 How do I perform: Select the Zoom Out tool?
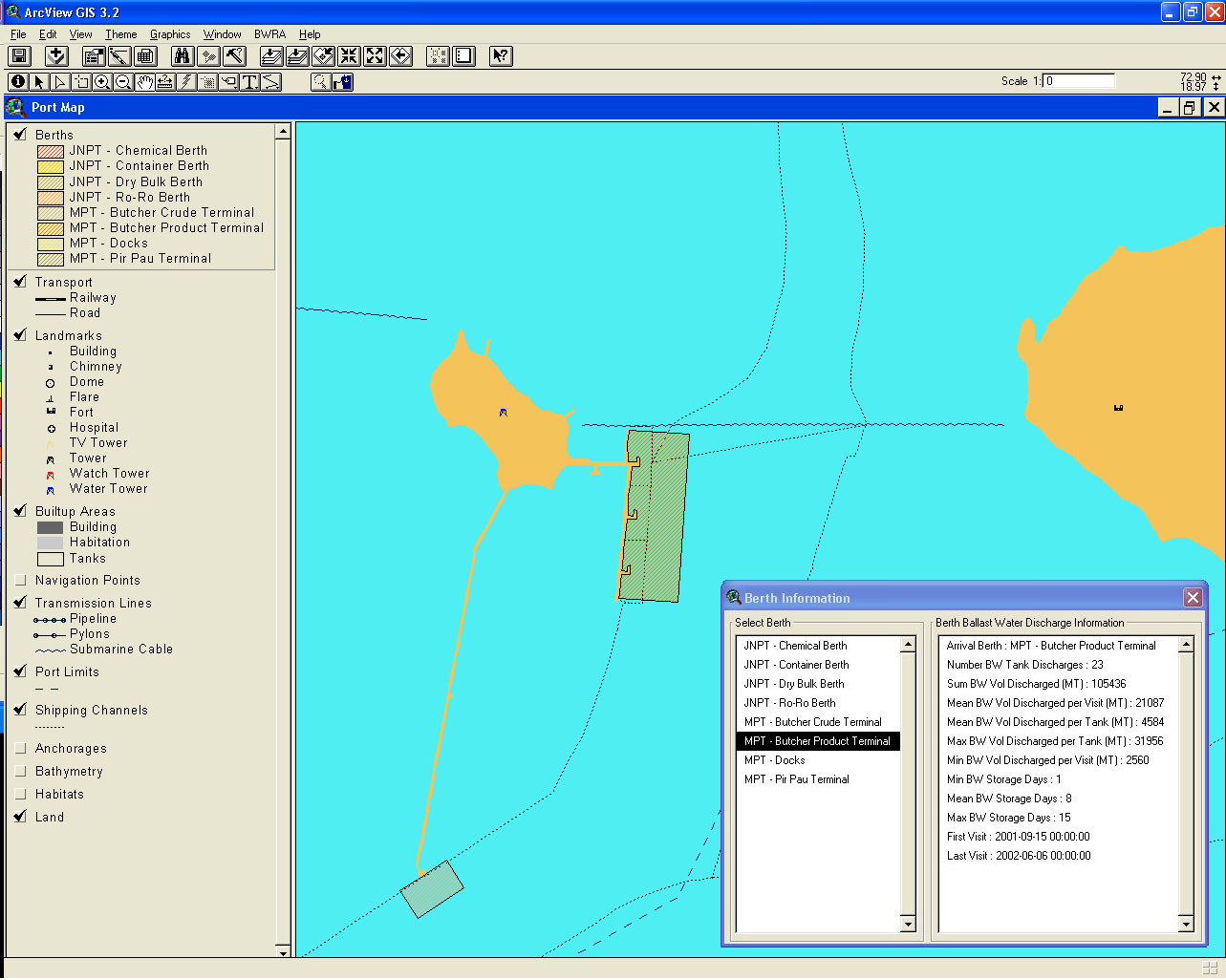pos(123,82)
